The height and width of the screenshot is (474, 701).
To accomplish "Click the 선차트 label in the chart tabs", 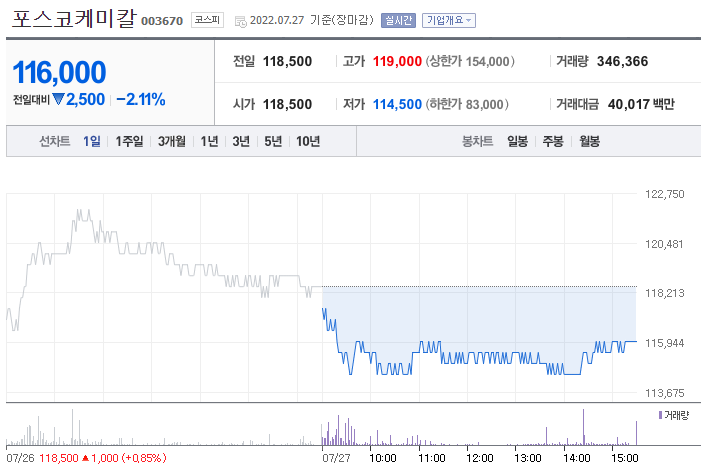I will pos(55,141).
